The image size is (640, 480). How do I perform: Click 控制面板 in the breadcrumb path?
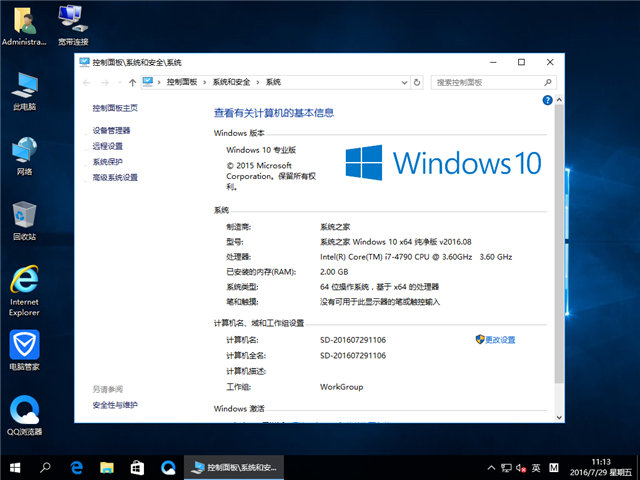click(x=181, y=81)
